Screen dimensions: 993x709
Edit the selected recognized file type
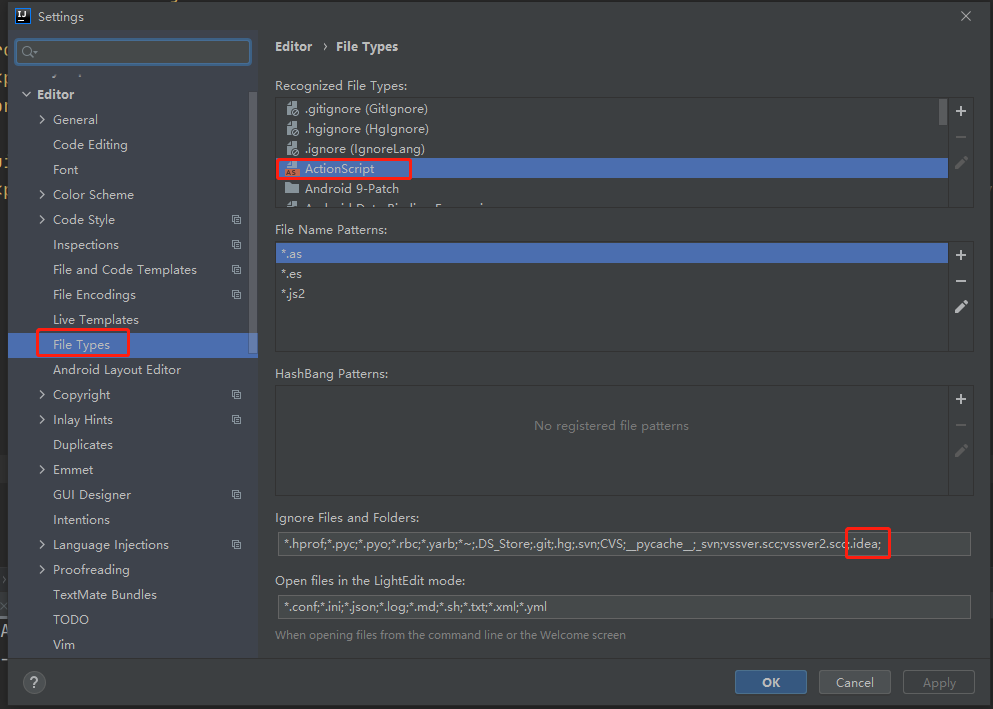(x=961, y=163)
